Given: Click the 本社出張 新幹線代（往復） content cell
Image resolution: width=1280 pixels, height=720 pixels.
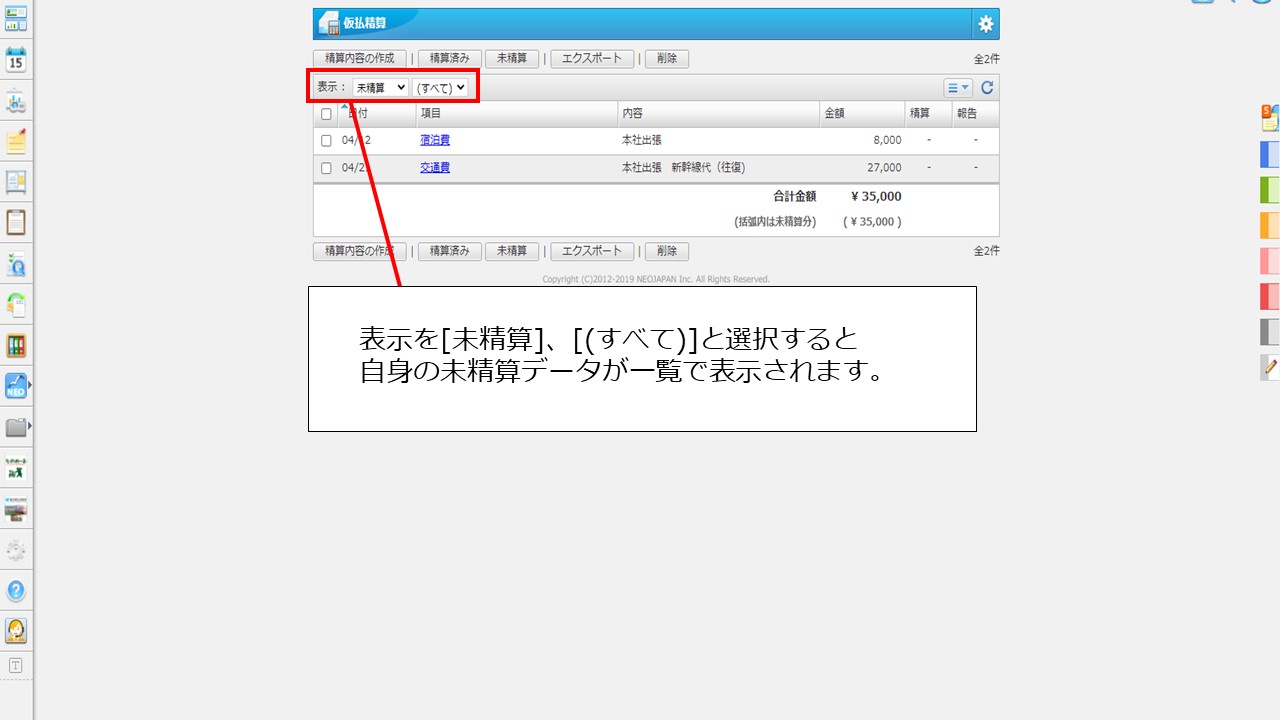Looking at the screenshot, I should pyautogui.click(x=683, y=168).
